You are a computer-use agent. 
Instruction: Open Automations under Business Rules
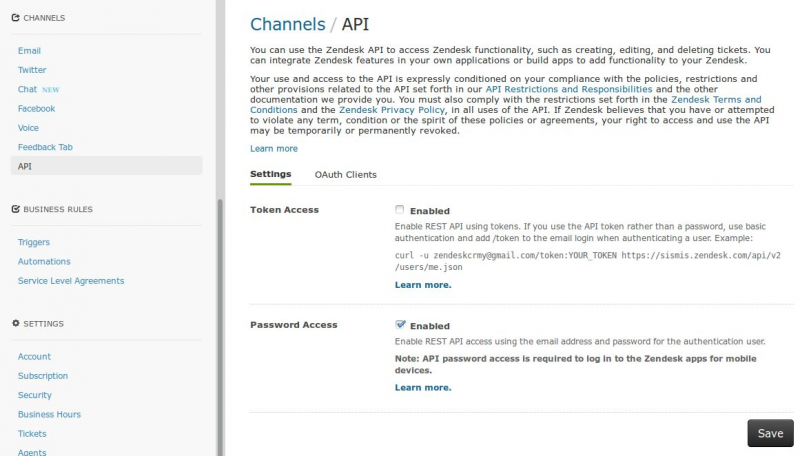point(44,261)
